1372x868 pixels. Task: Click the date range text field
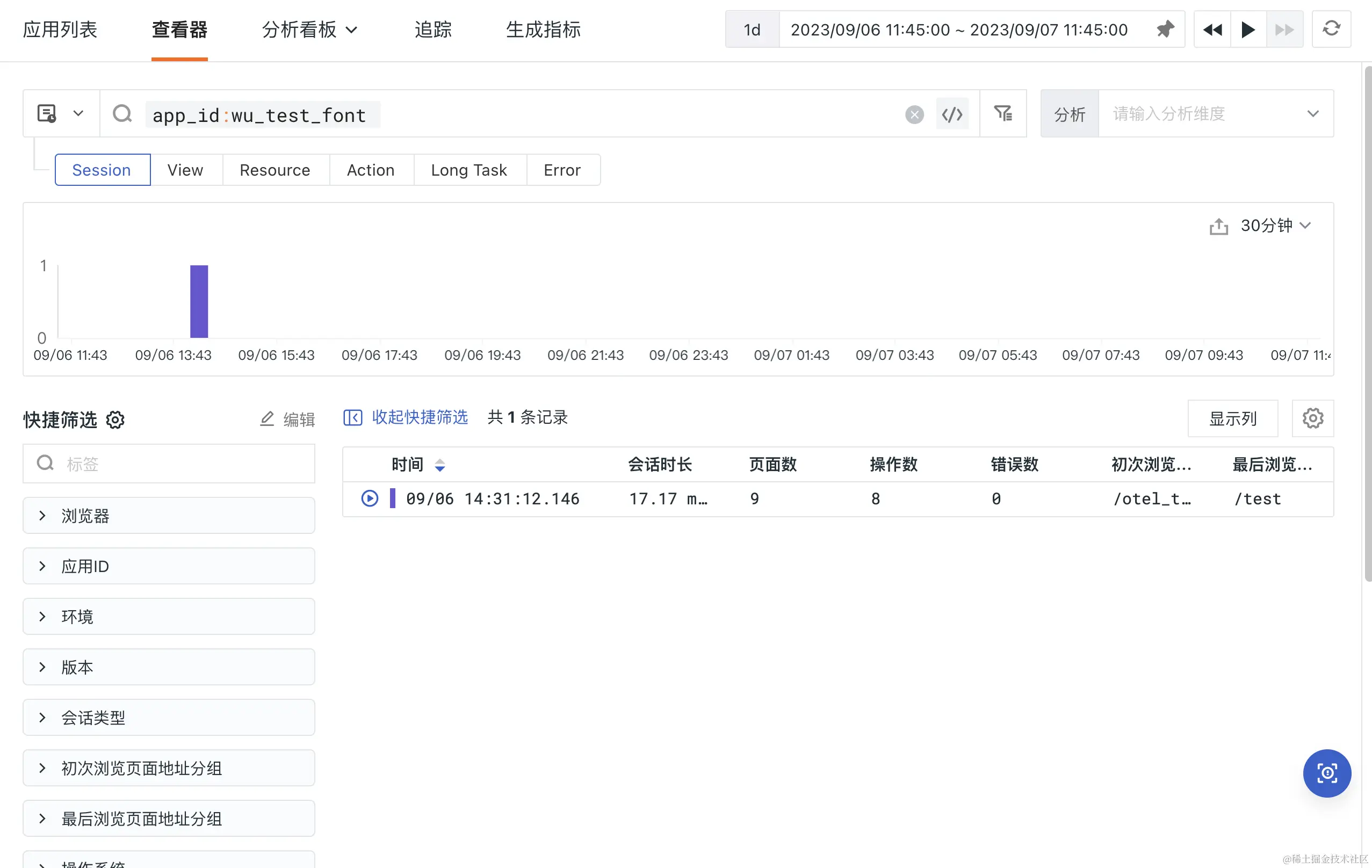pyautogui.click(x=959, y=29)
